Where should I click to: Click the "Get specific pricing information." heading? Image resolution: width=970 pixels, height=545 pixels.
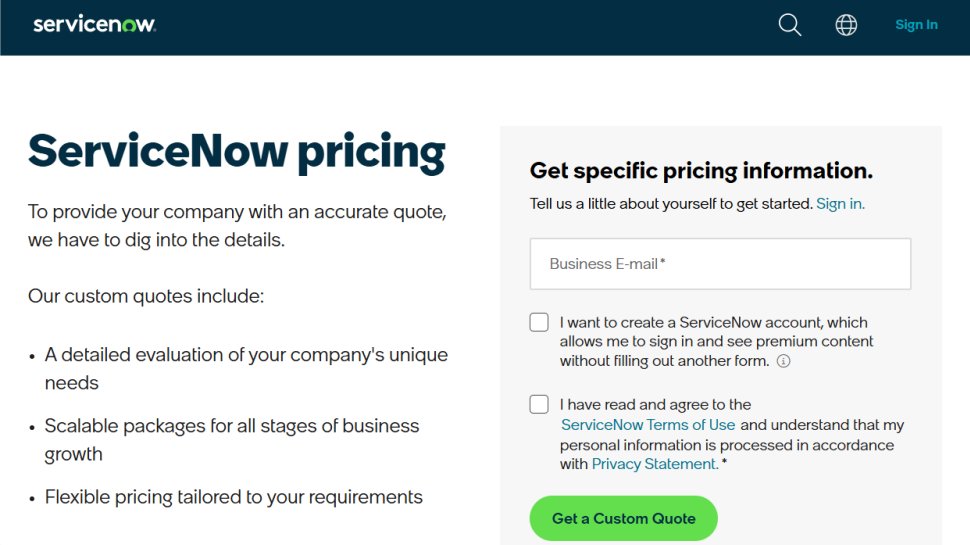click(x=701, y=171)
